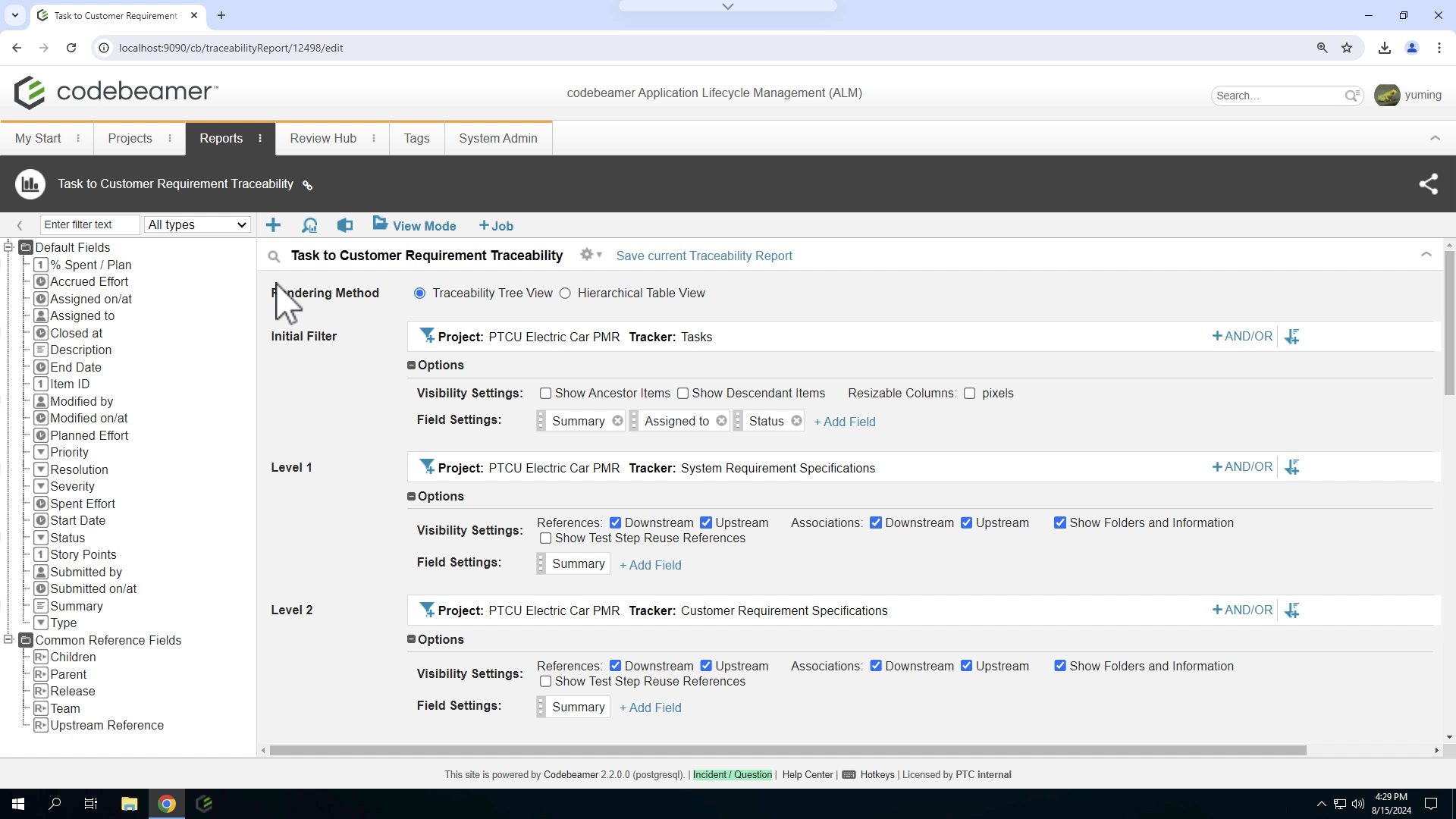1456x819 pixels.
Task: Open the Tags tab
Action: click(416, 139)
